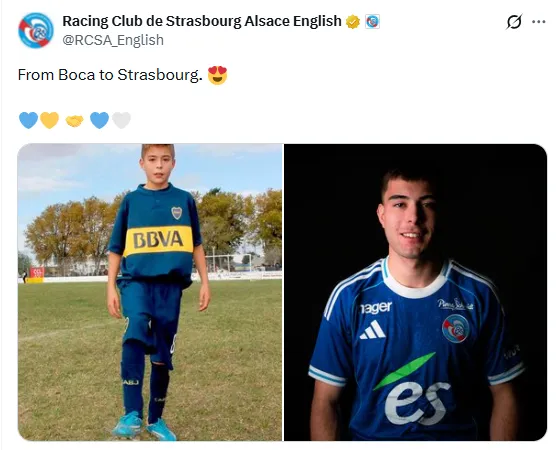The width and height of the screenshot is (560, 450).
Task: Click the white heart emoji
Action: coord(121,120)
